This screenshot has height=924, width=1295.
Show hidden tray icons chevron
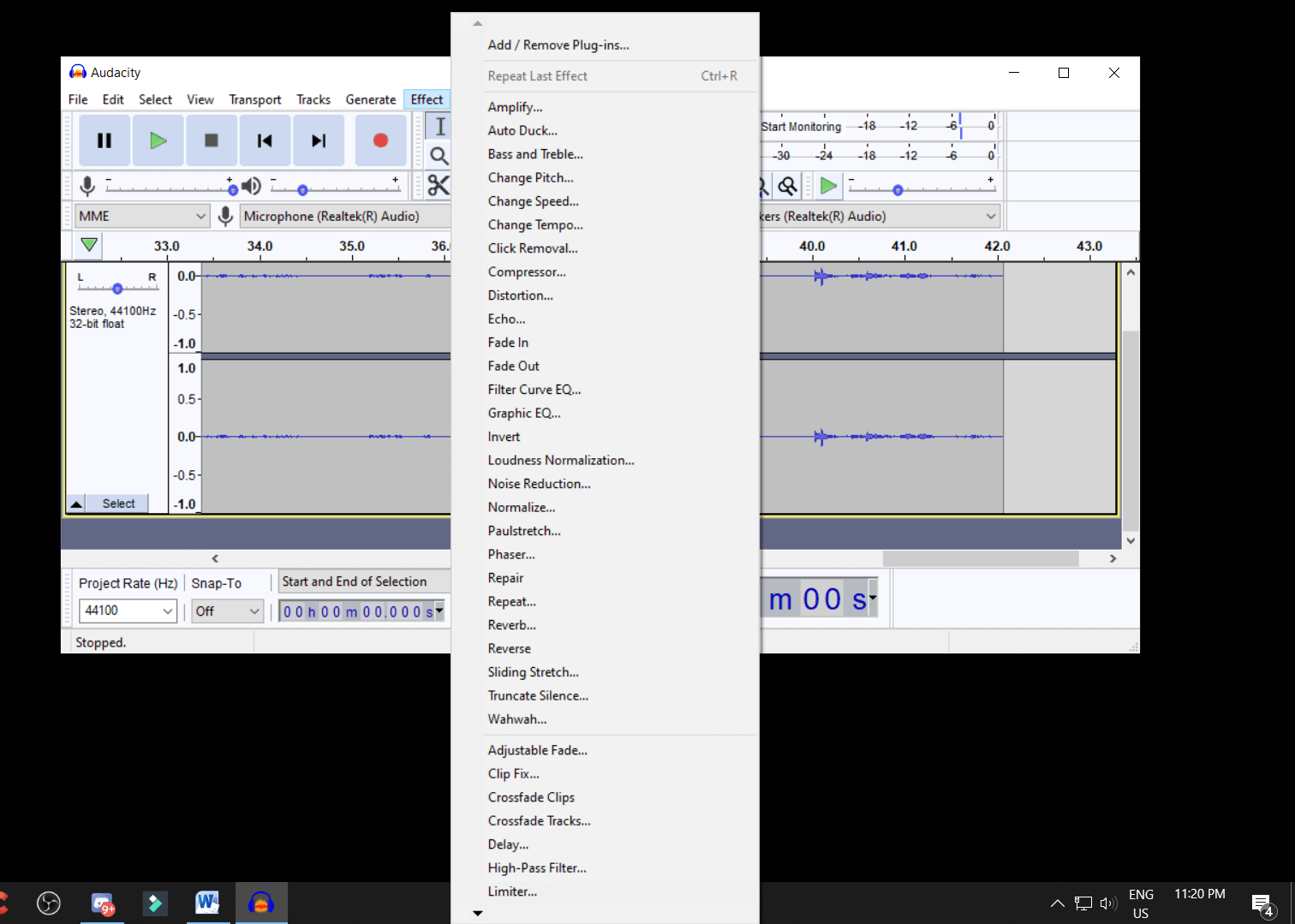point(1058,903)
